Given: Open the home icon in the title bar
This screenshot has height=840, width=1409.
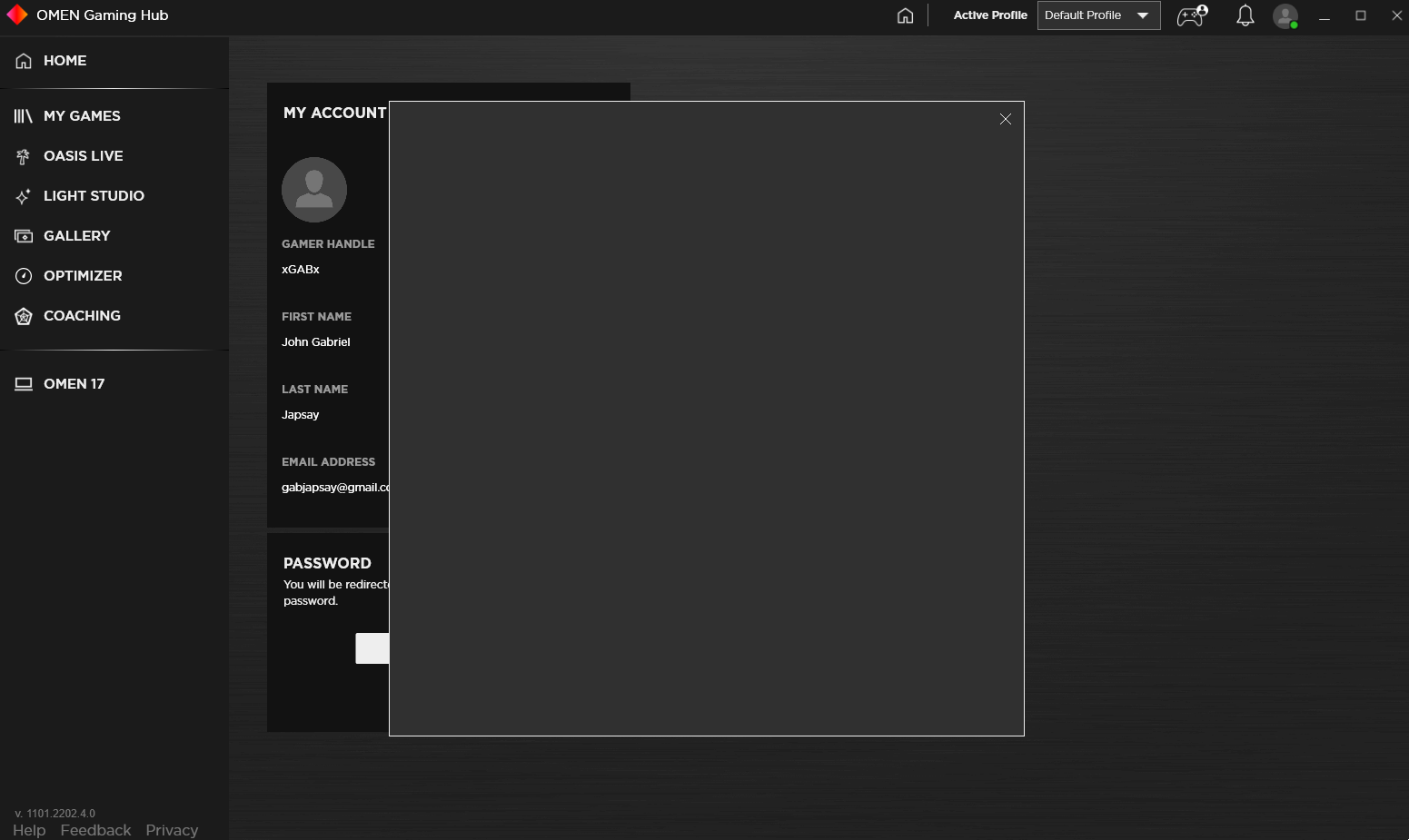Looking at the screenshot, I should 905,15.
